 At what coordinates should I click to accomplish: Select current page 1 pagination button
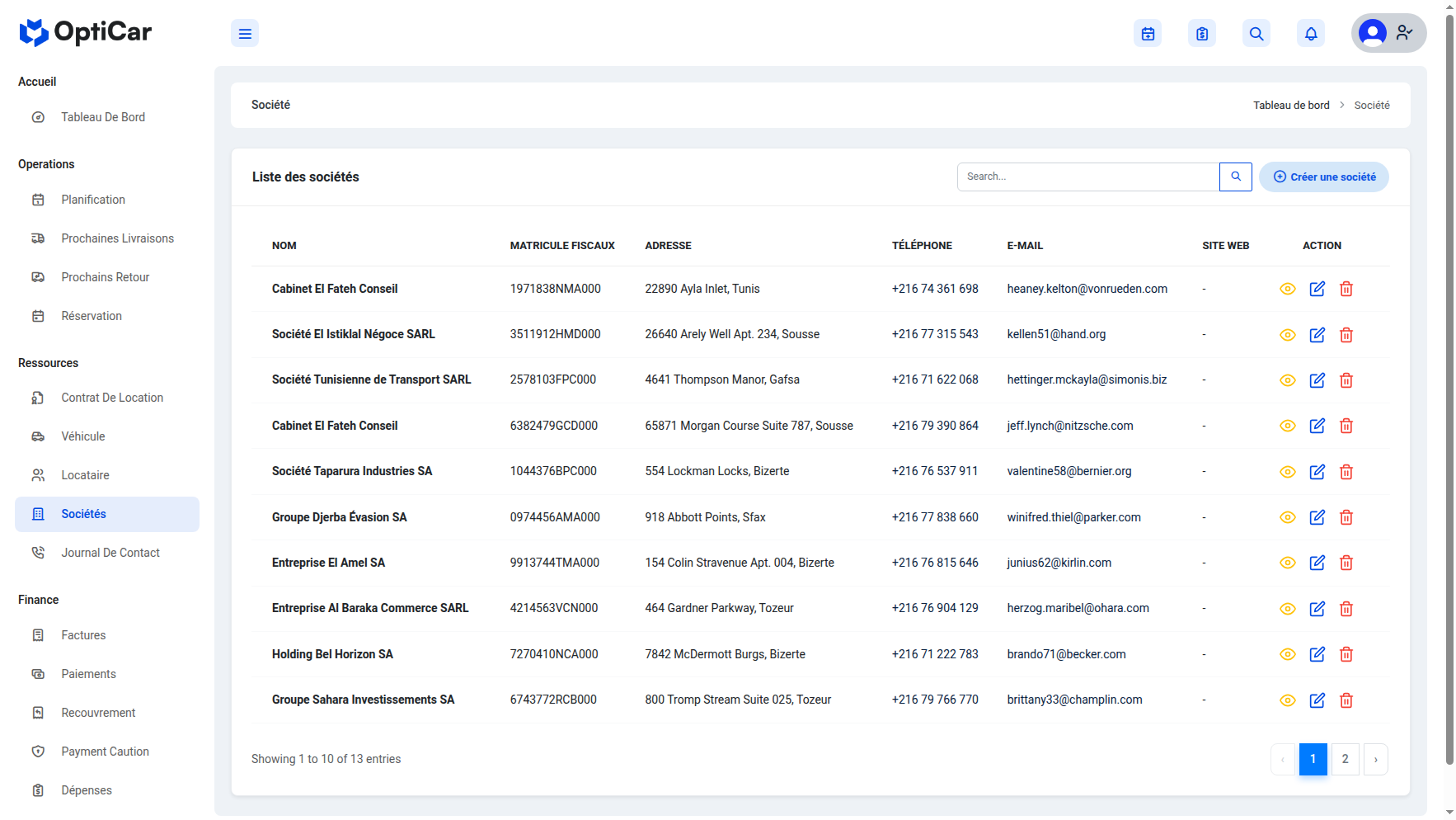[1313, 759]
